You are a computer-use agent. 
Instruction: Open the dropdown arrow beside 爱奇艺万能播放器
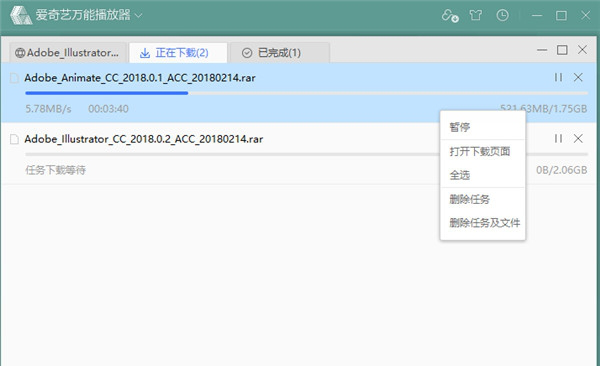click(x=139, y=16)
